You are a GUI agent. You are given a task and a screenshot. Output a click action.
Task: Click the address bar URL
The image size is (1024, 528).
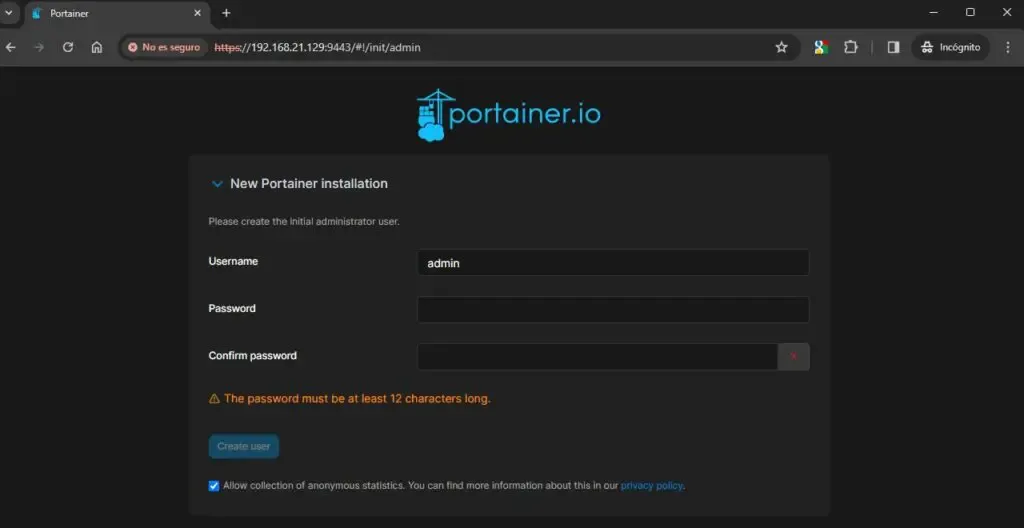[317, 47]
